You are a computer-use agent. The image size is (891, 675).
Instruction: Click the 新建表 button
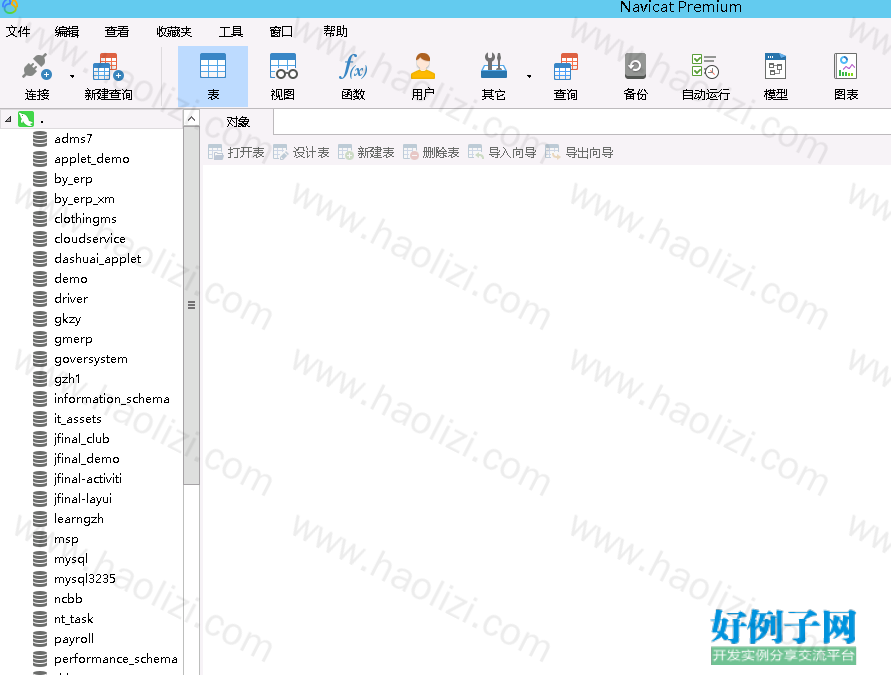pos(366,152)
